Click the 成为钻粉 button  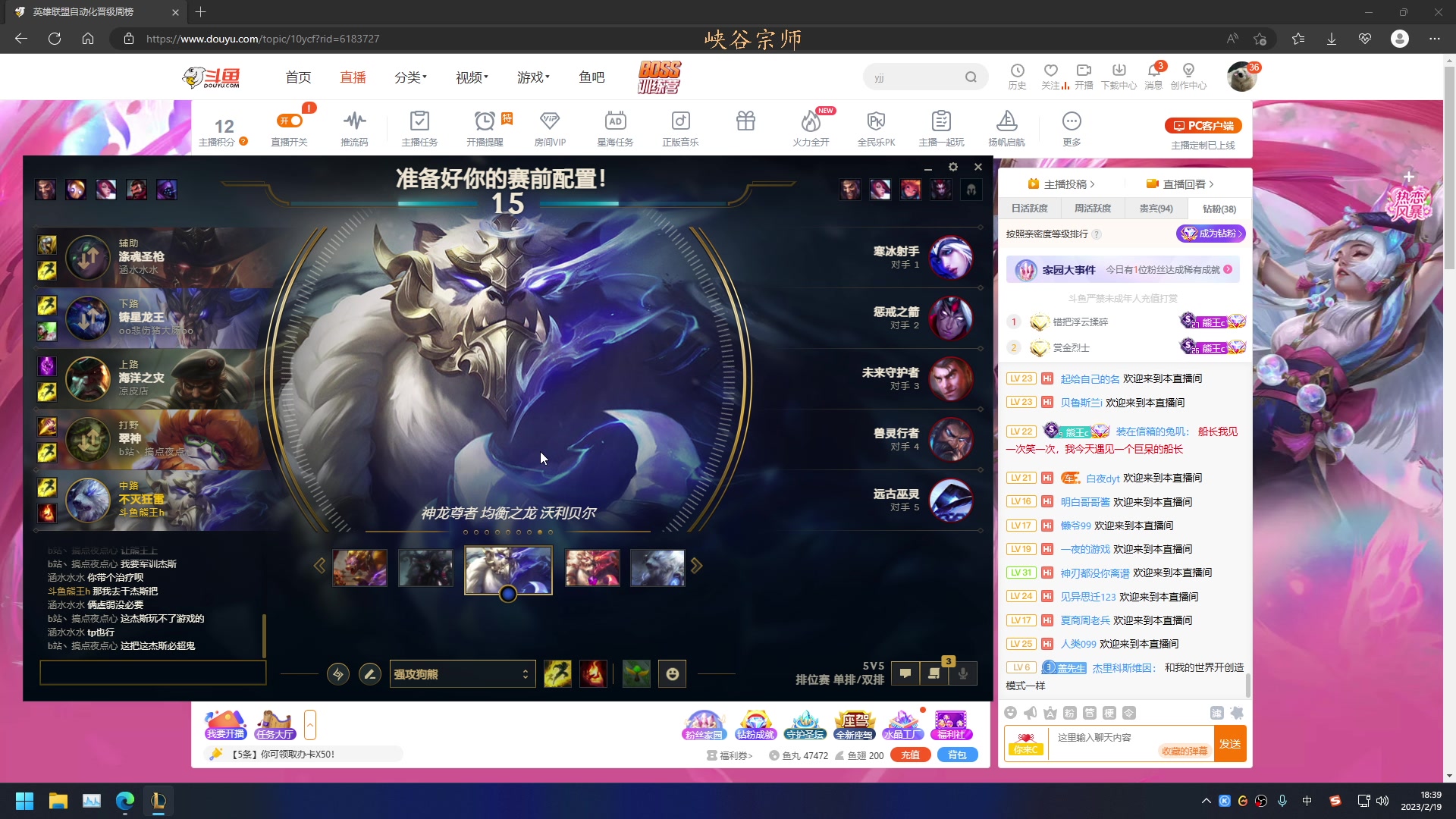[1211, 234]
